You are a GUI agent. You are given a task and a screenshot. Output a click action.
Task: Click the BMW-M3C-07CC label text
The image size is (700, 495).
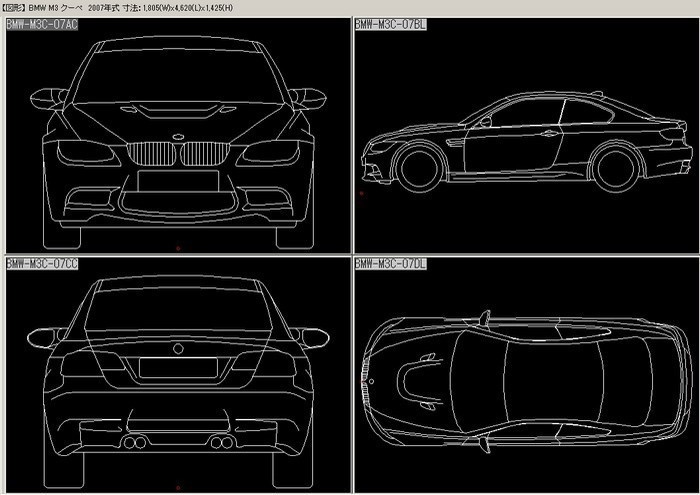point(42,264)
